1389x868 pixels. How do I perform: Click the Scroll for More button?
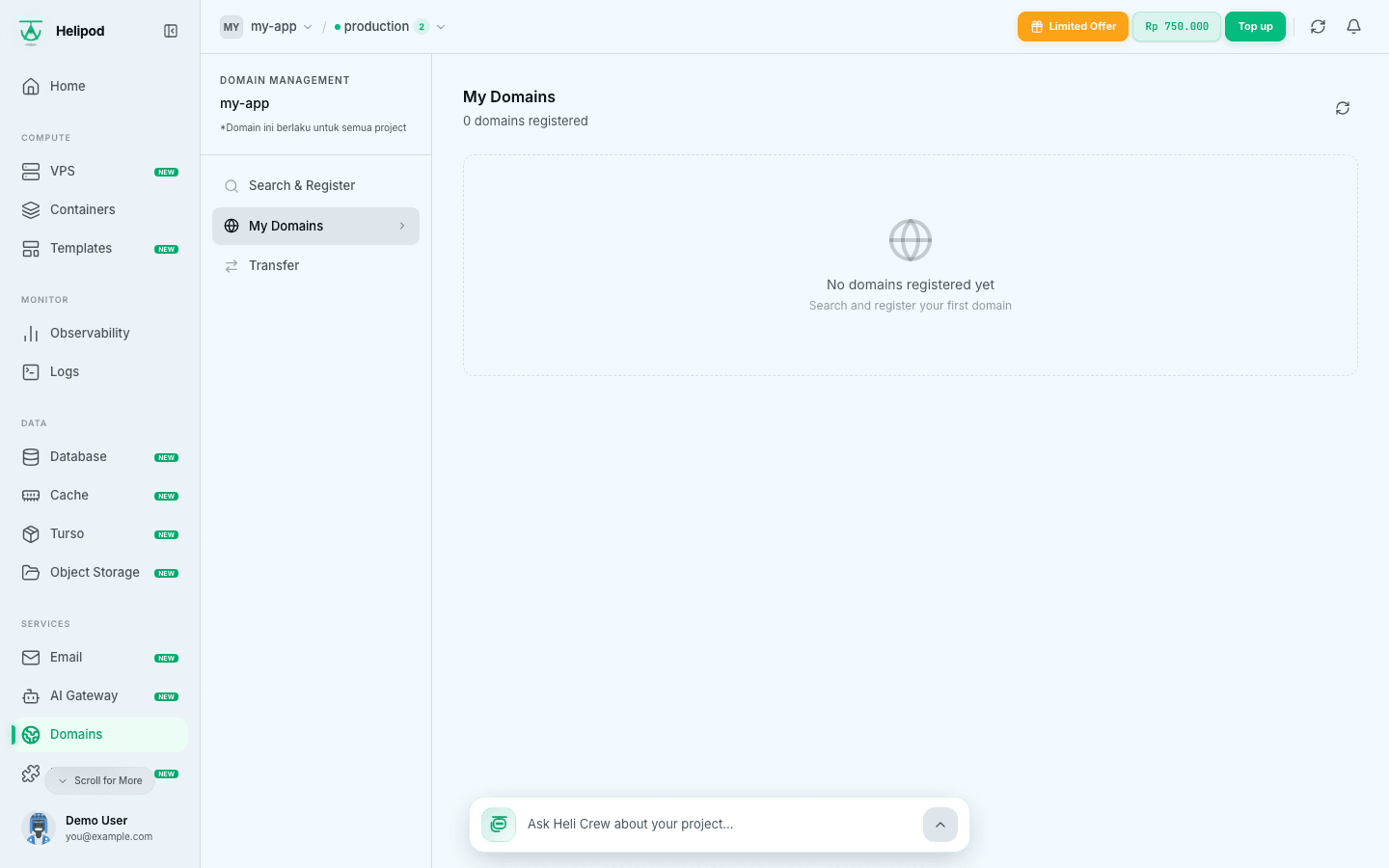[99, 781]
